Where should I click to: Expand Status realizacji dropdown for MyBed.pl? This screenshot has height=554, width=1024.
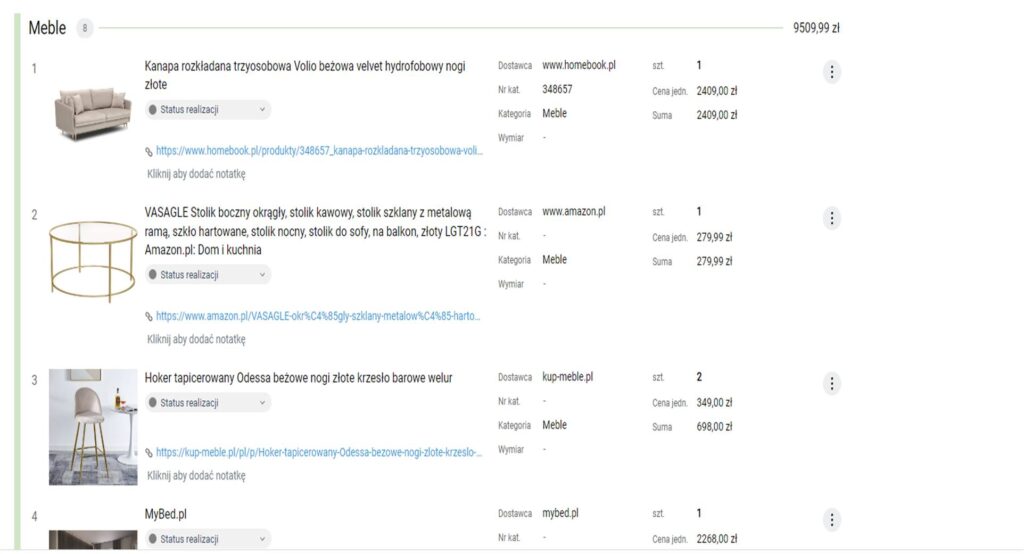[x=208, y=539]
